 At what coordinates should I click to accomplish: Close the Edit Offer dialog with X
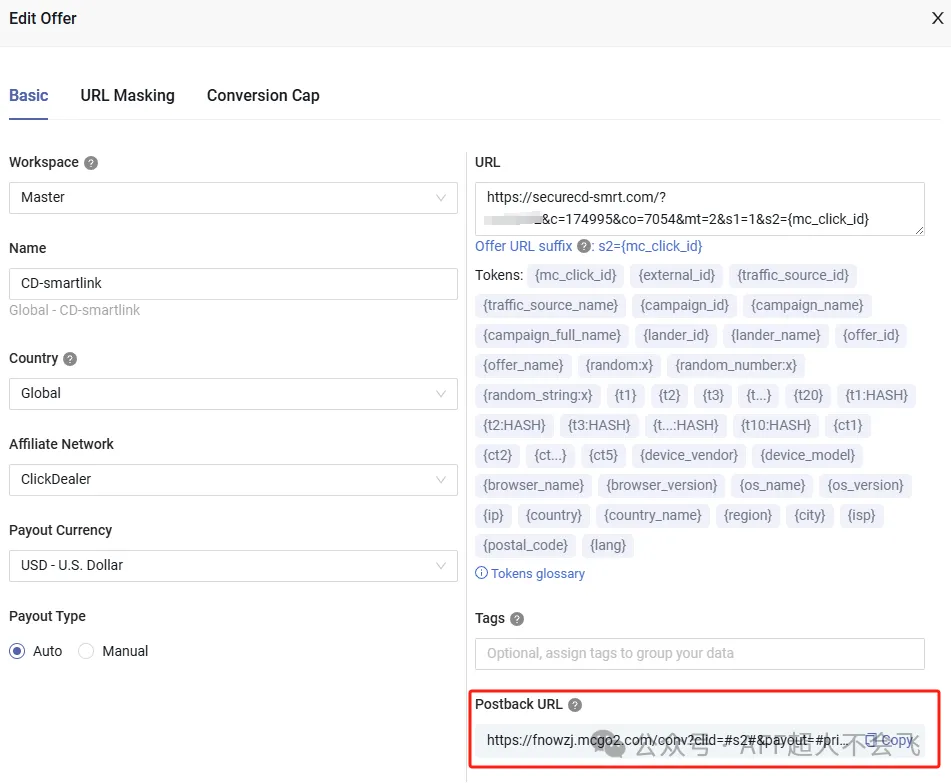click(938, 18)
